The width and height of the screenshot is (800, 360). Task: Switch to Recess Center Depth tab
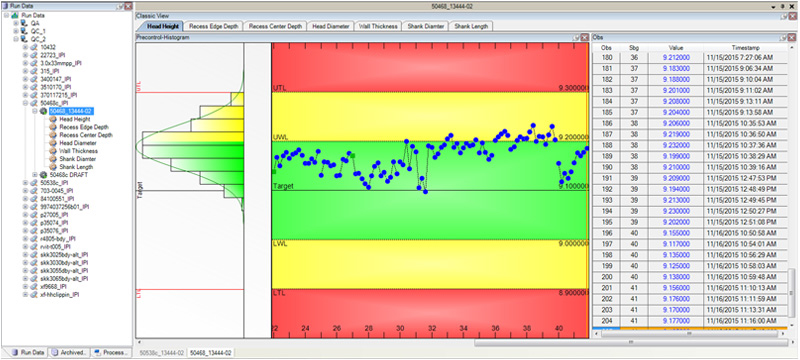click(x=276, y=26)
